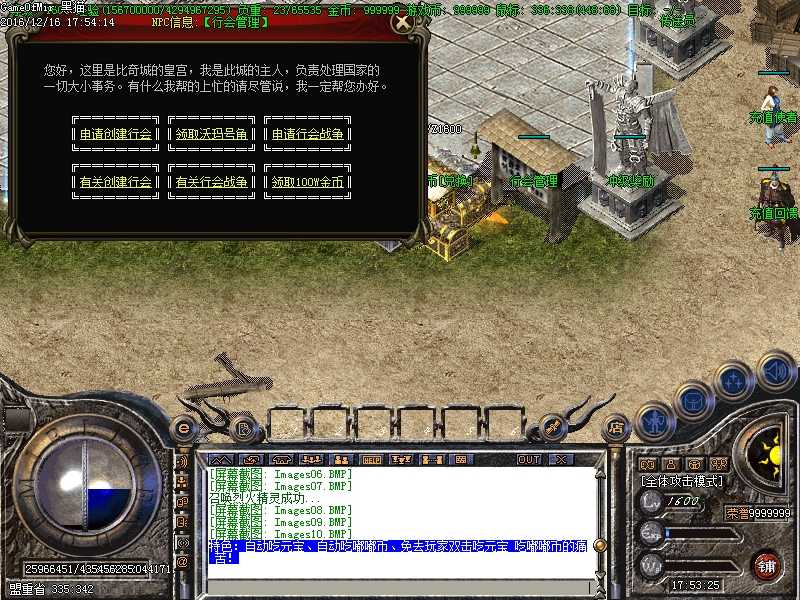Click the mountain-shaped icon in the chat toolbar
The image size is (800, 600).
(221, 460)
